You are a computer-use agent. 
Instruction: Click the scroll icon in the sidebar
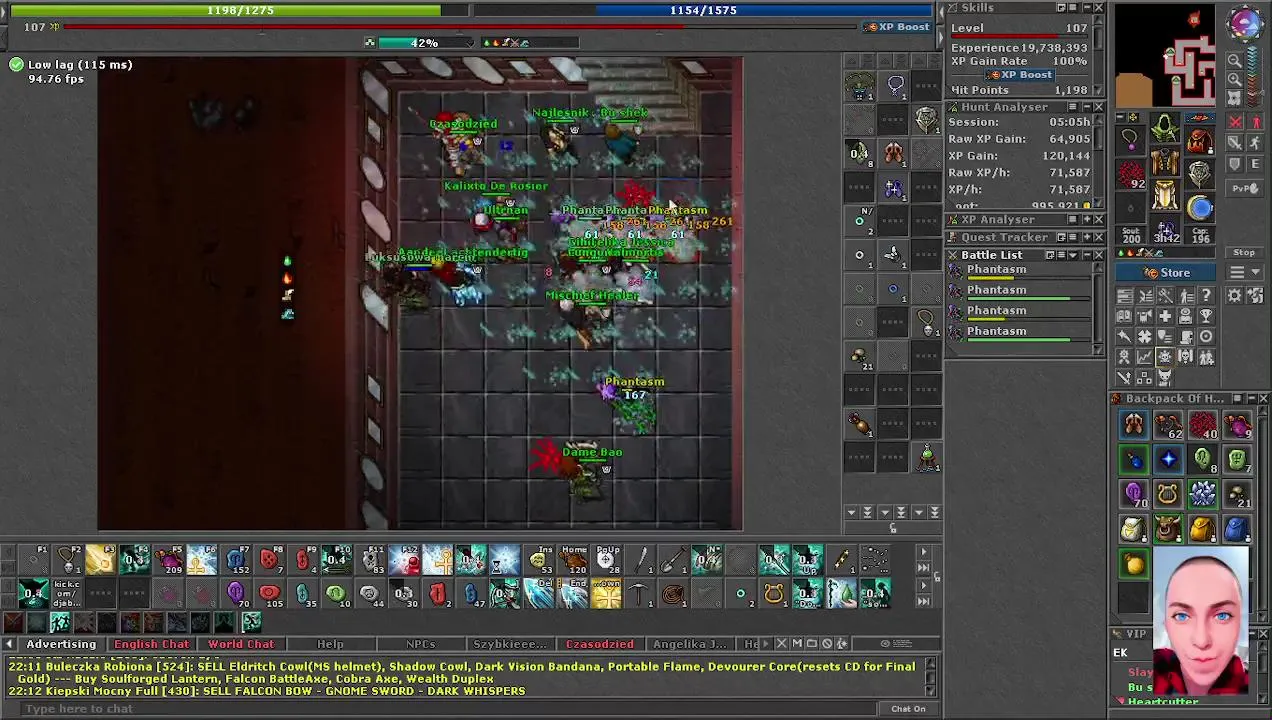[1185, 336]
